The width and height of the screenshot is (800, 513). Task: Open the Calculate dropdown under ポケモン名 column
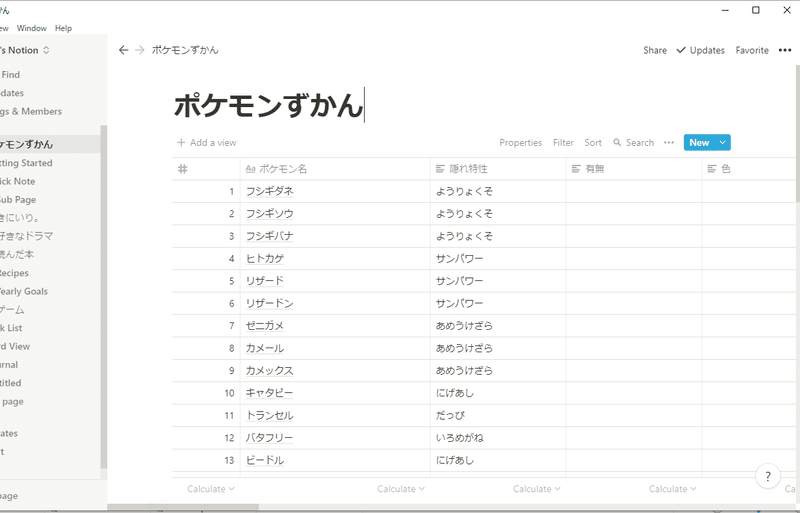click(401, 489)
